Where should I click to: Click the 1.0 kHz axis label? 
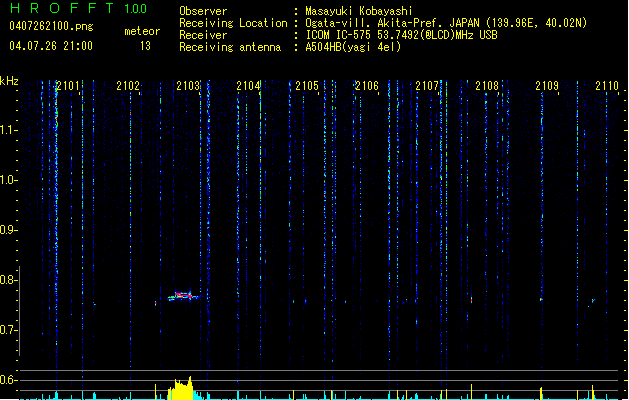8,180
